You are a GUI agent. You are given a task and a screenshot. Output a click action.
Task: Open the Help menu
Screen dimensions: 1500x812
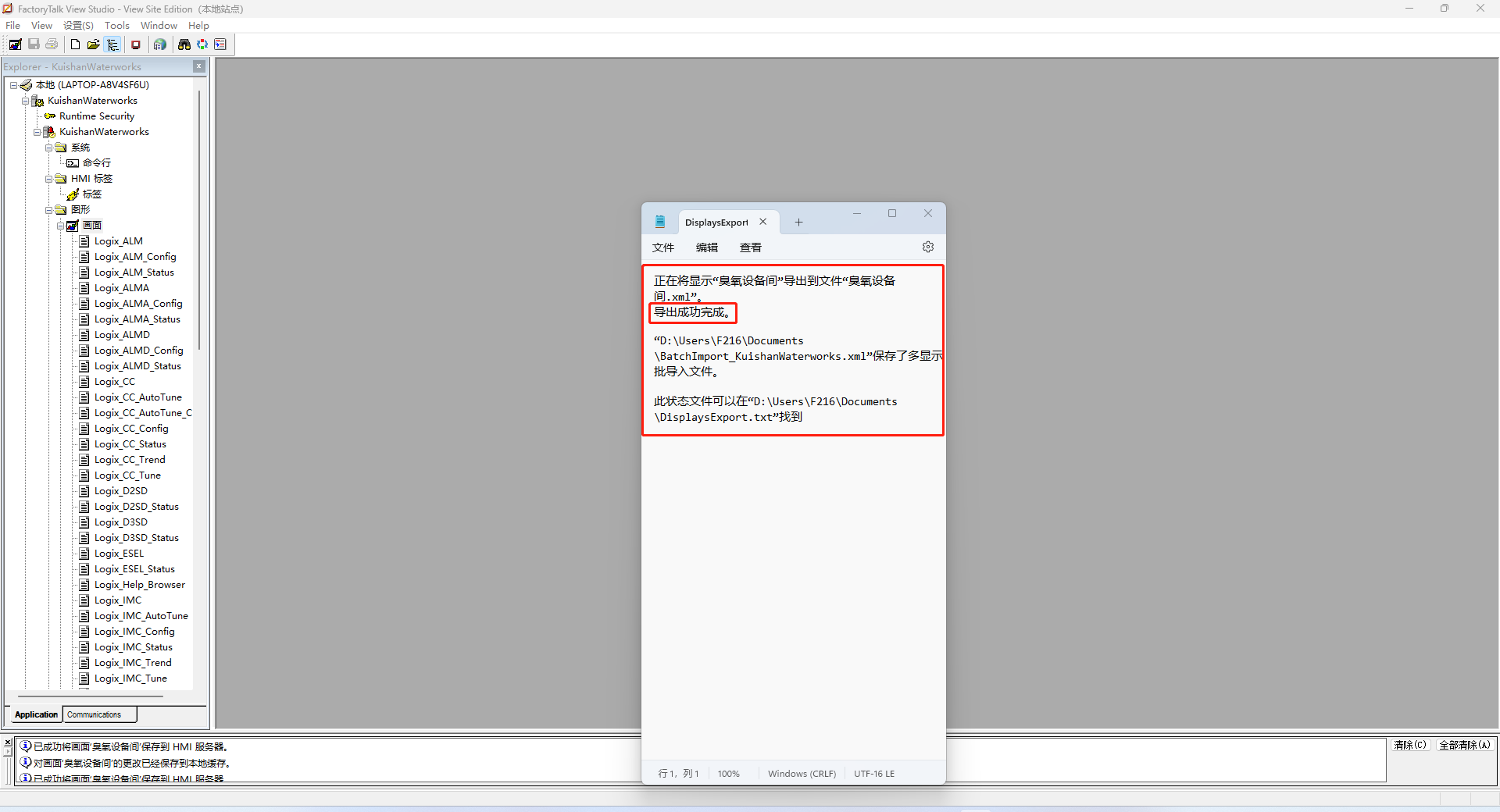pos(198,26)
